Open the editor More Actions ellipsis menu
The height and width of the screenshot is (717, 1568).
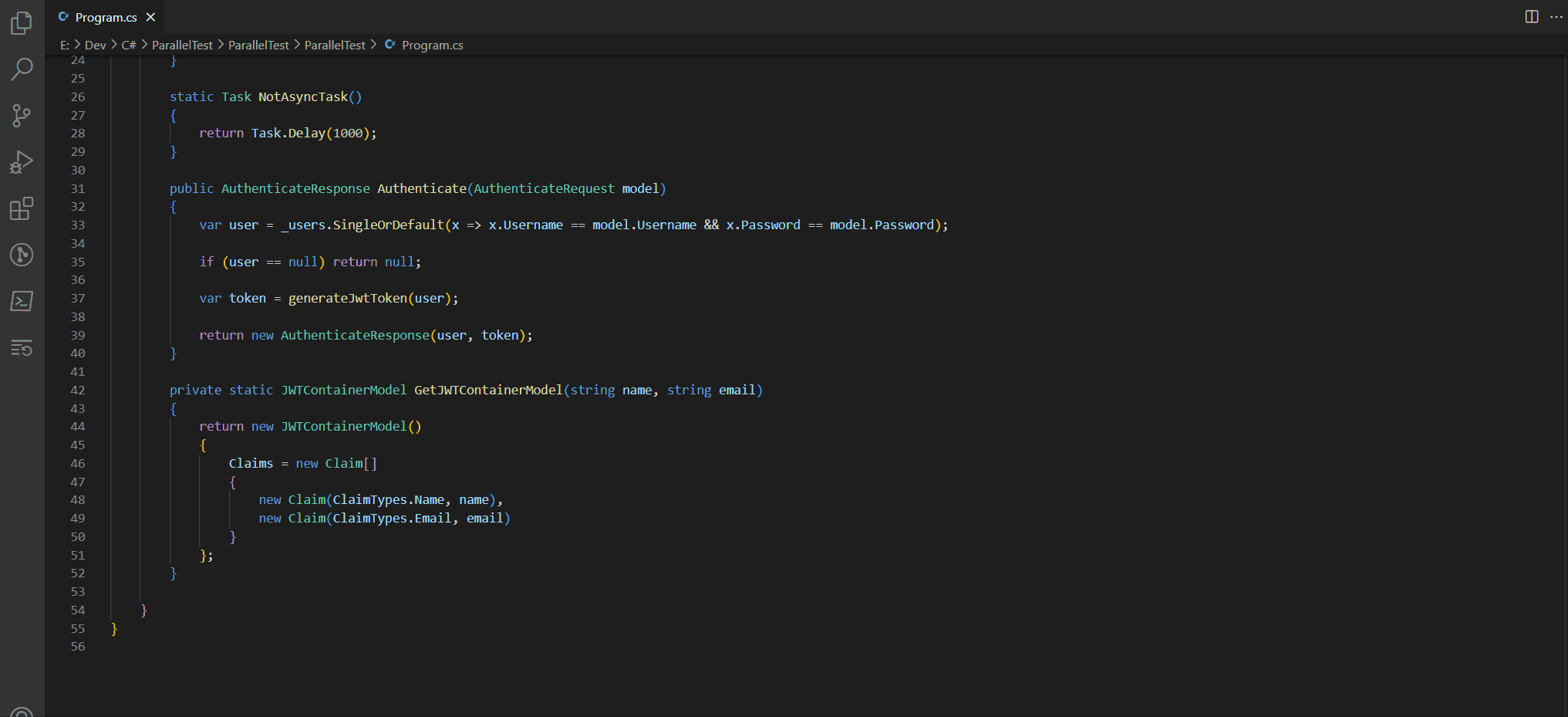click(x=1556, y=17)
